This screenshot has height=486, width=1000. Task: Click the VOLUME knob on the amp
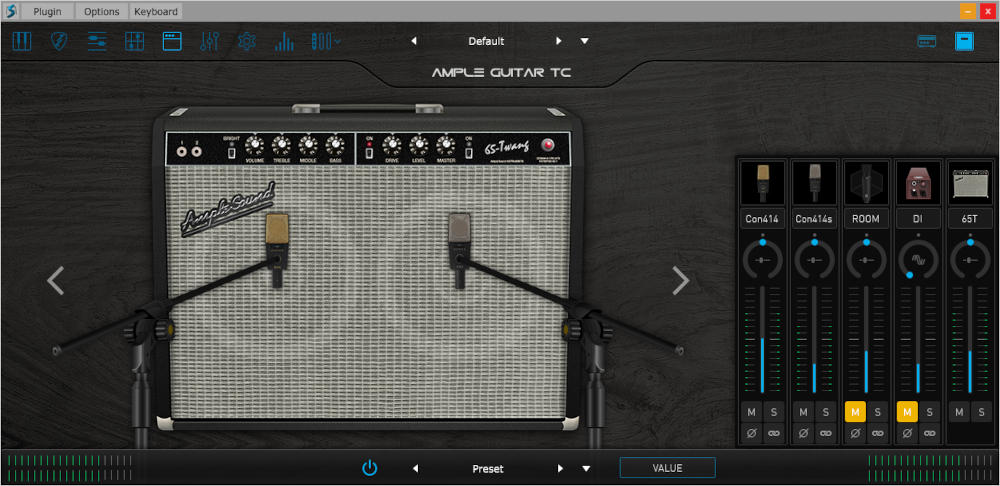(x=254, y=146)
